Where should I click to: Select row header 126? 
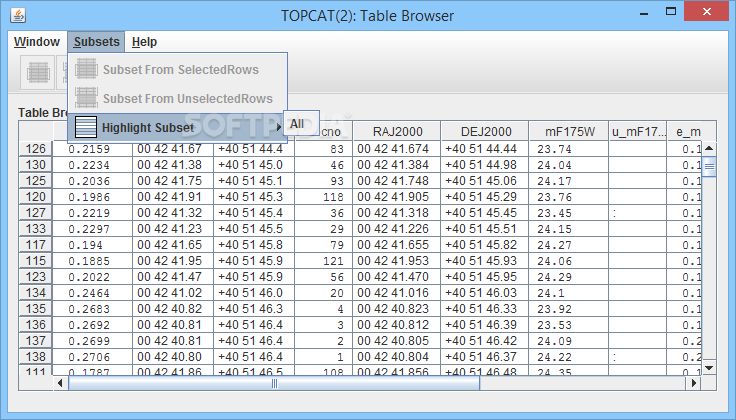click(36, 149)
